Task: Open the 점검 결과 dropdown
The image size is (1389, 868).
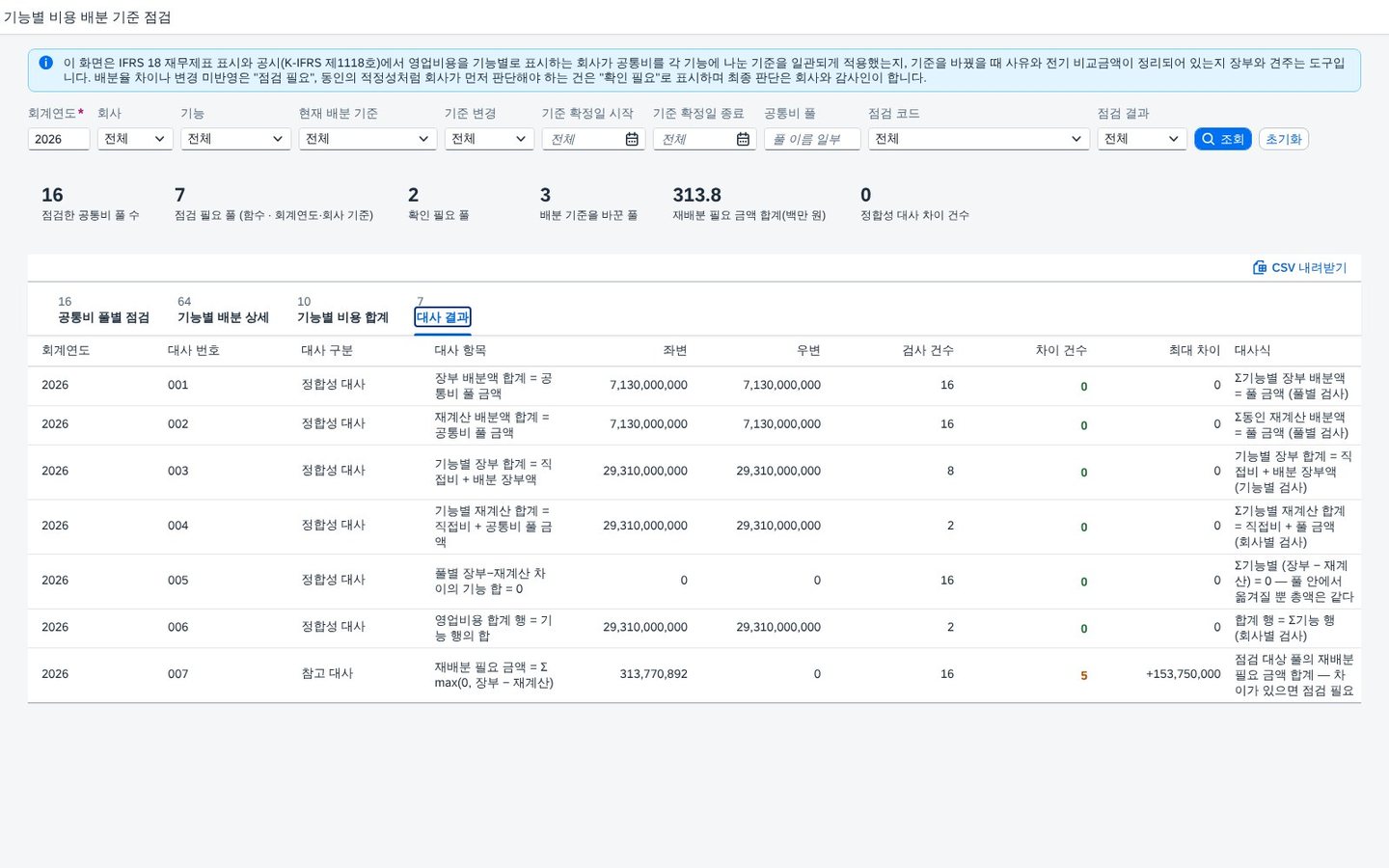Action: (1141, 139)
